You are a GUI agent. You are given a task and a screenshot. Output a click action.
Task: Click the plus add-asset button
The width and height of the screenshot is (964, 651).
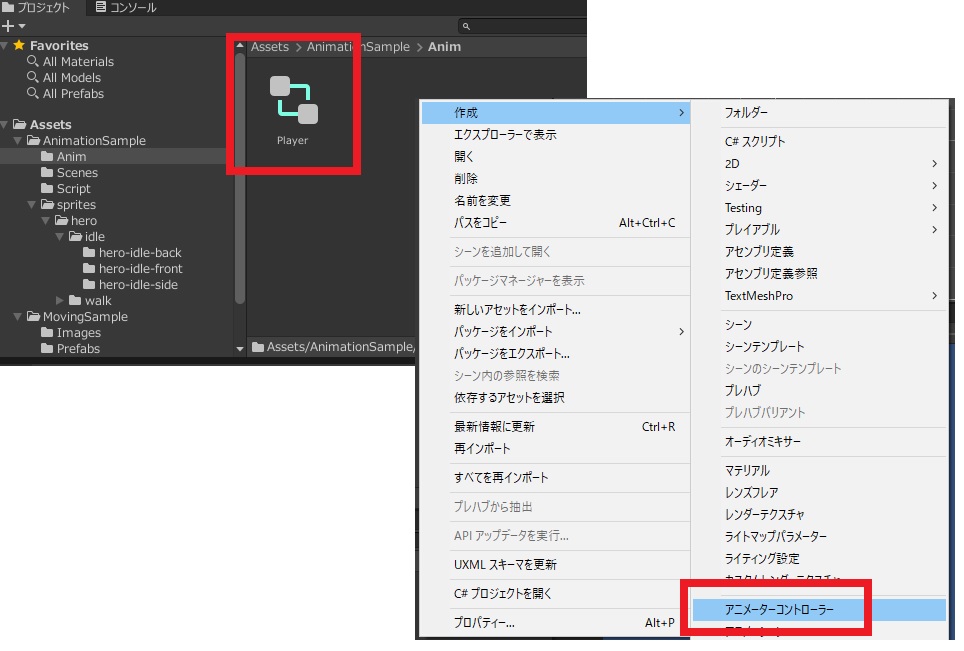click(x=9, y=26)
